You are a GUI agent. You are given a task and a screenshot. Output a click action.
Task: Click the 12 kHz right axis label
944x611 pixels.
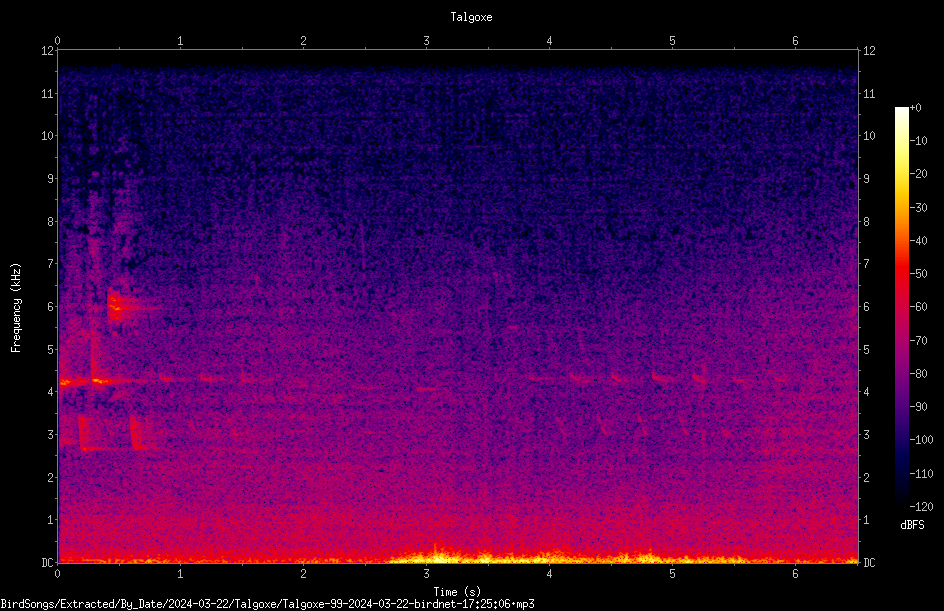pyautogui.click(x=869, y=51)
